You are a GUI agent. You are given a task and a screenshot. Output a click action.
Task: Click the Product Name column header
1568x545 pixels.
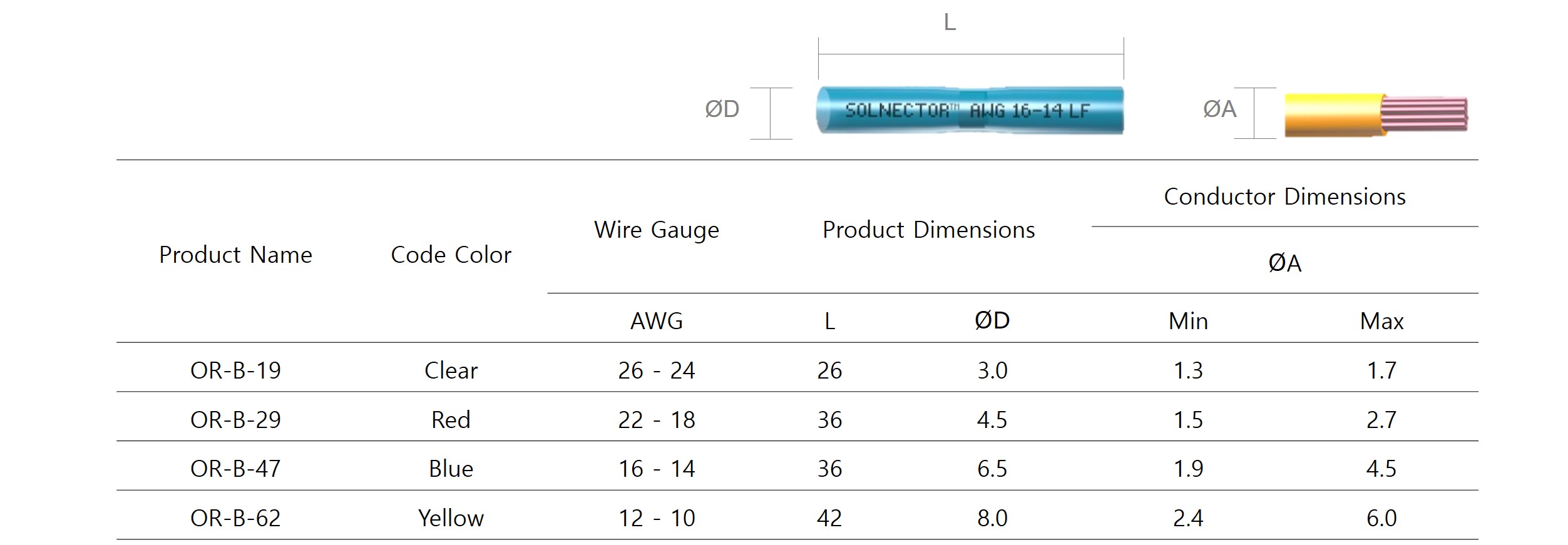[x=235, y=255]
